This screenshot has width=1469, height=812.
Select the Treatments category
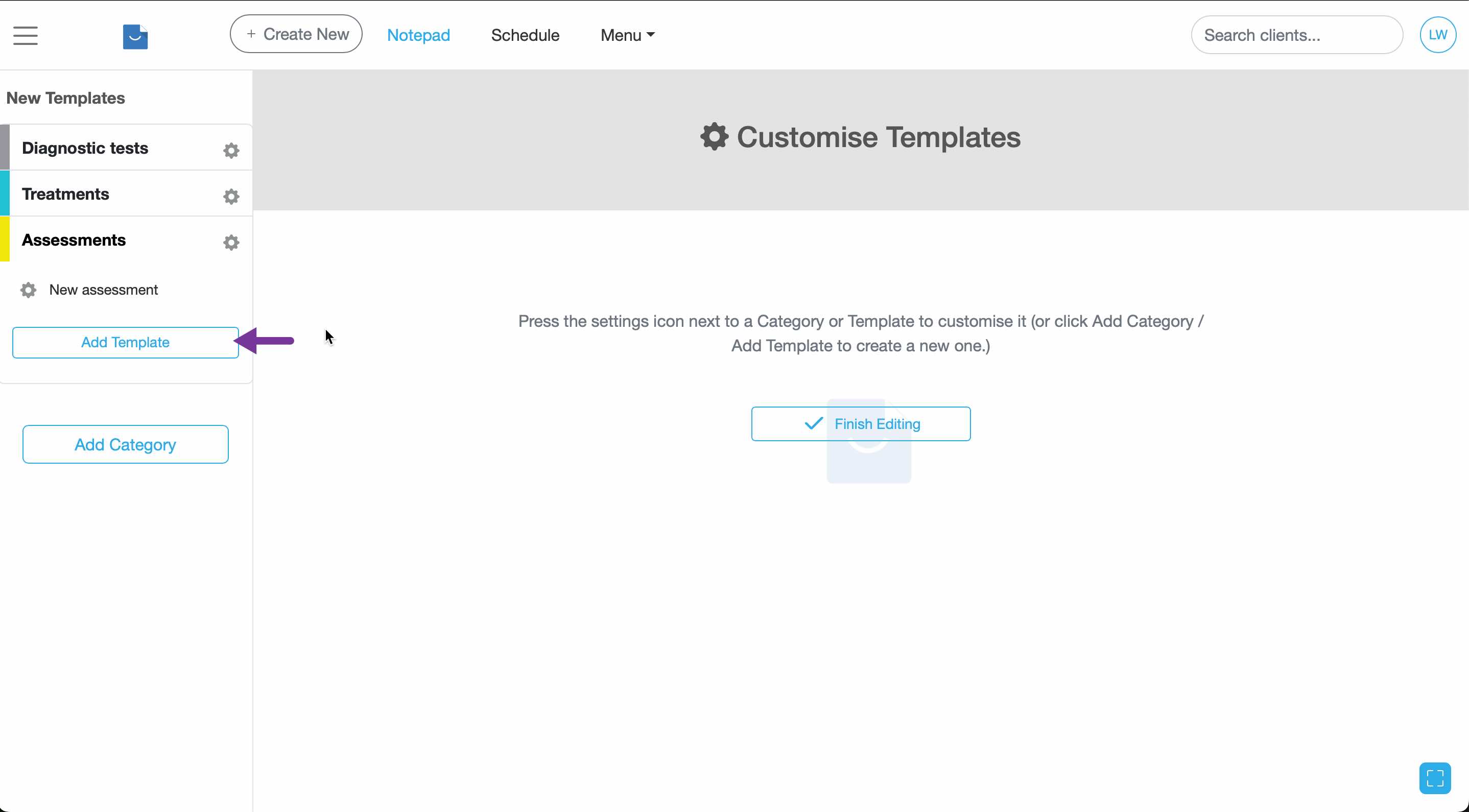pos(65,194)
